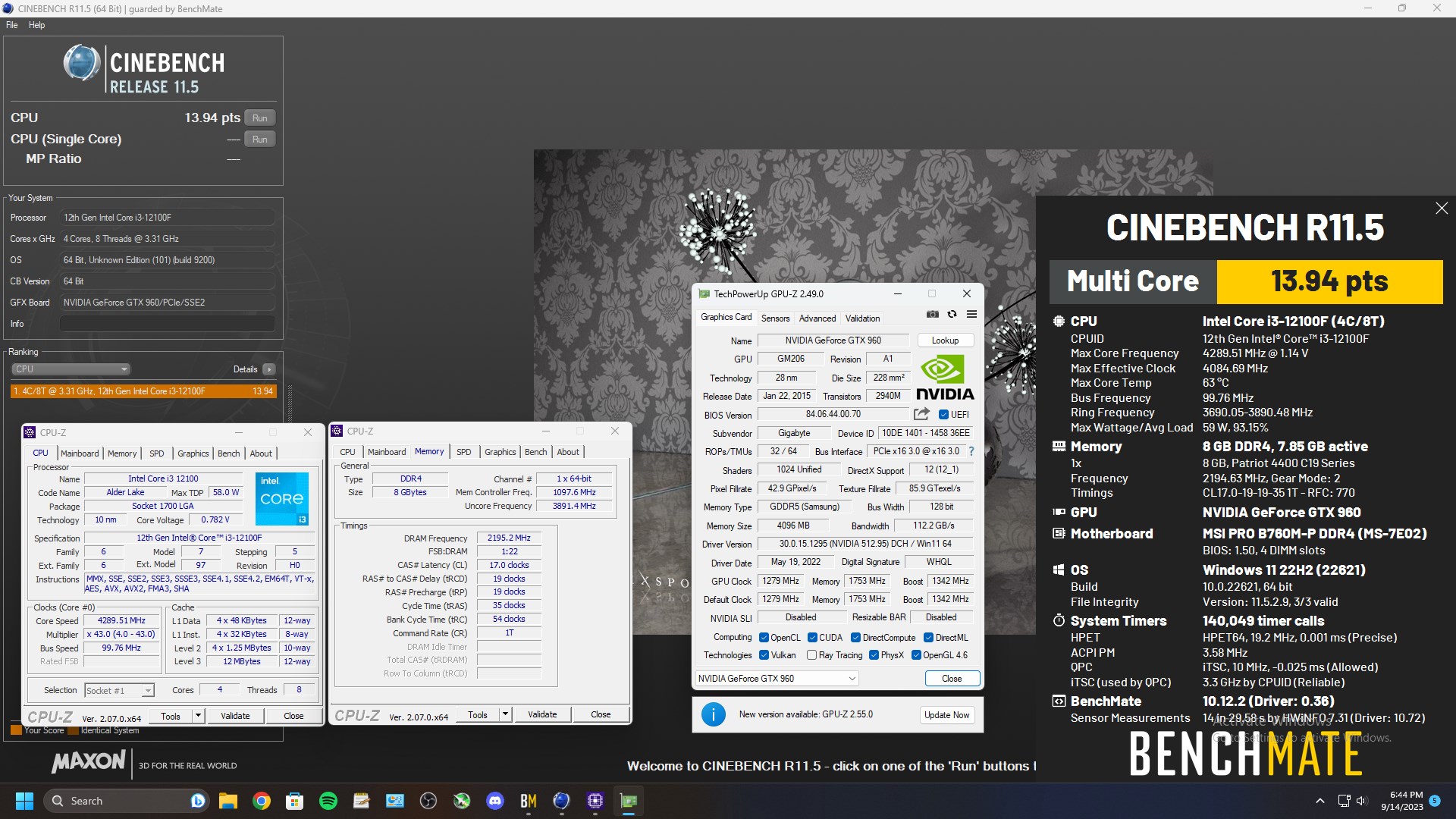Toggle the Vulkan checkbox

(x=764, y=655)
